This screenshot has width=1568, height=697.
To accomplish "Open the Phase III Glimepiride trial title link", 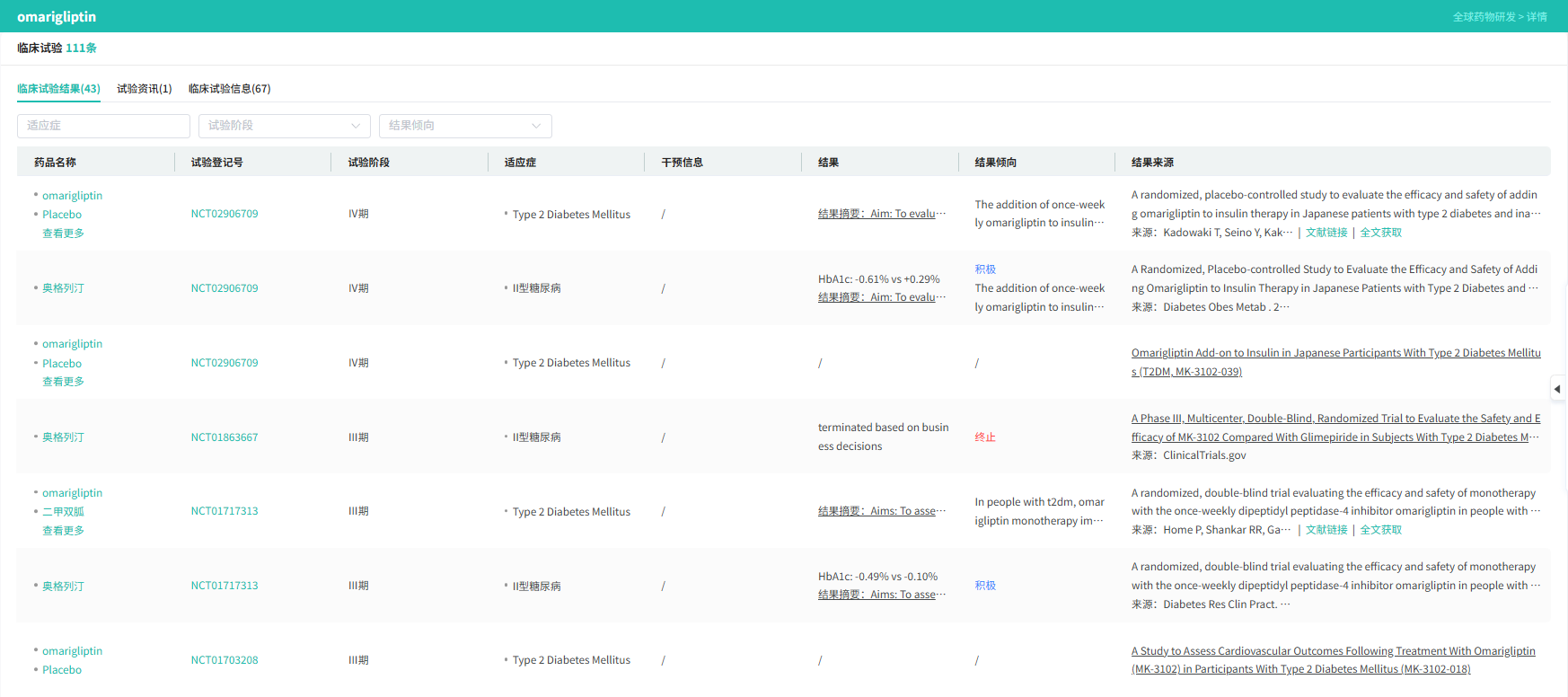I will point(1335,428).
